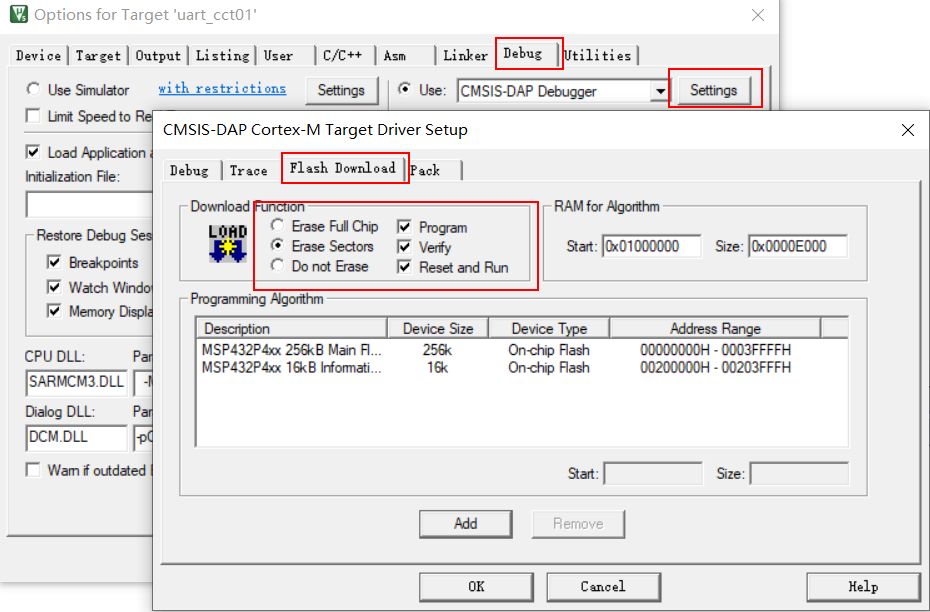Viewport: 930px width, 612px height.
Task: Click the Device Type column header
Action: point(549,329)
